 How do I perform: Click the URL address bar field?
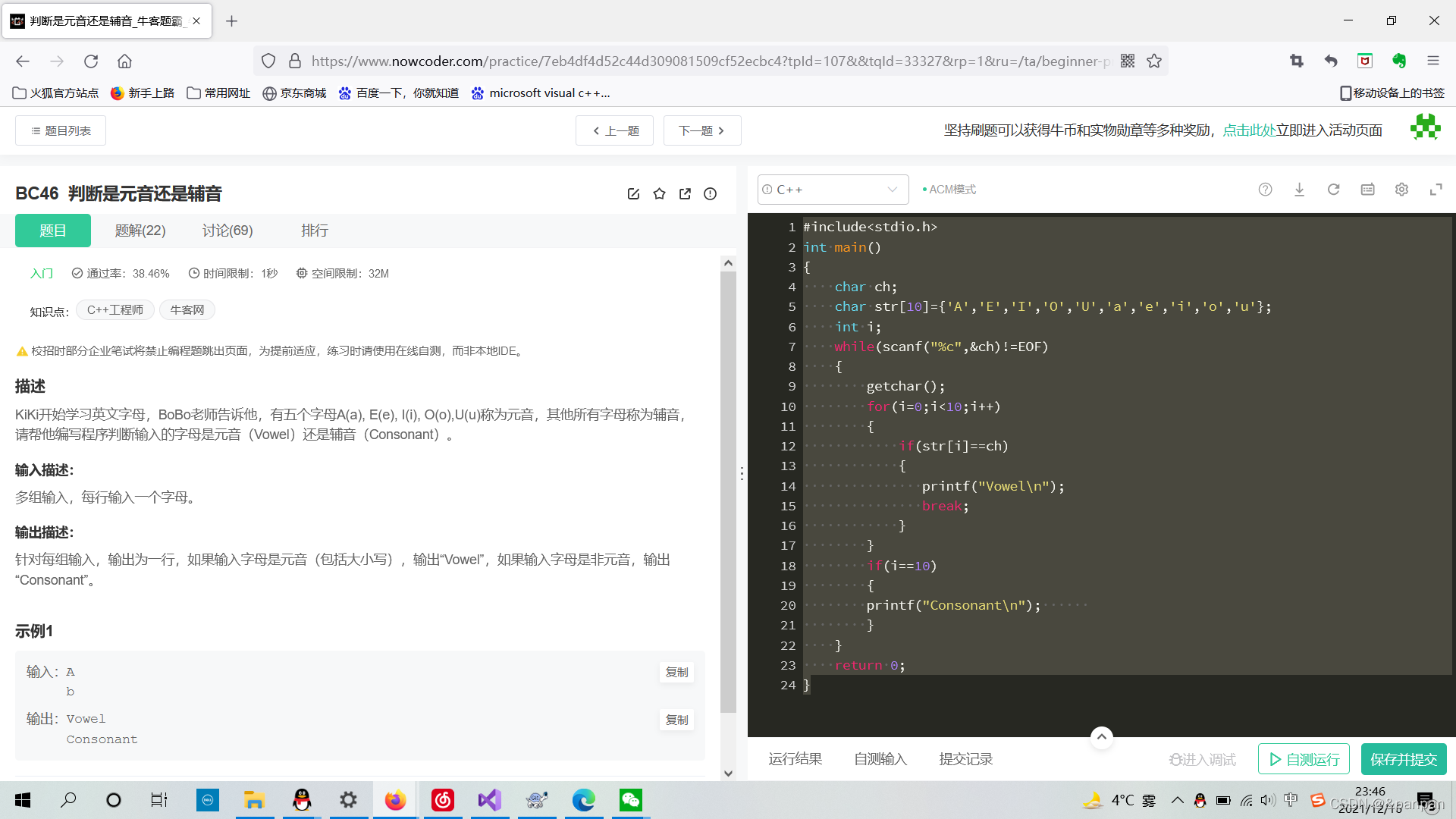710,61
